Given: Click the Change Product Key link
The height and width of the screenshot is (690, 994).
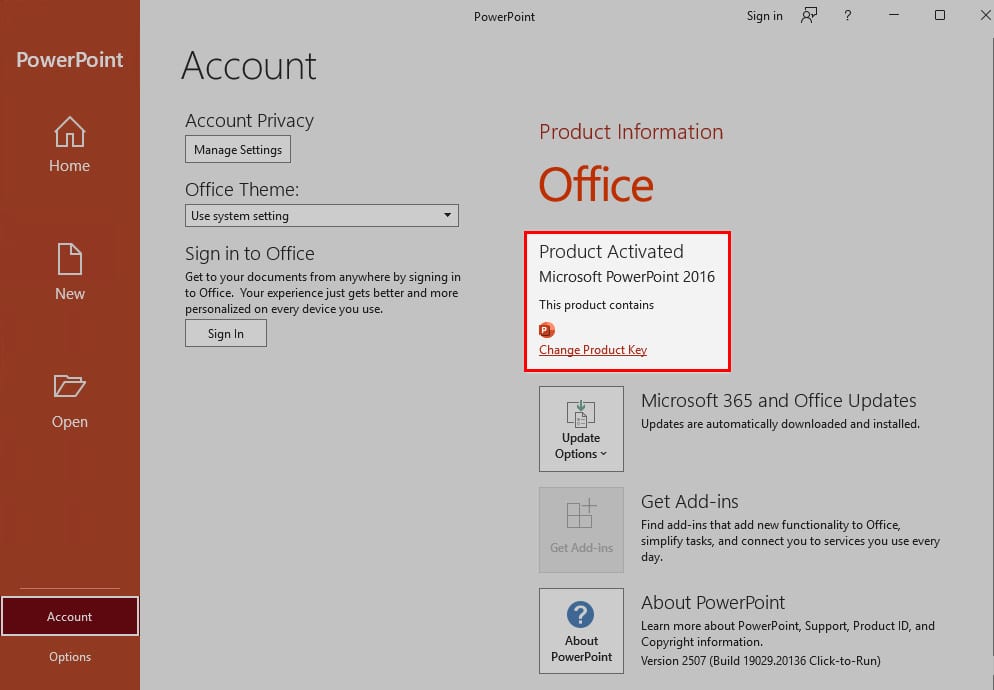Looking at the screenshot, I should tap(593, 350).
